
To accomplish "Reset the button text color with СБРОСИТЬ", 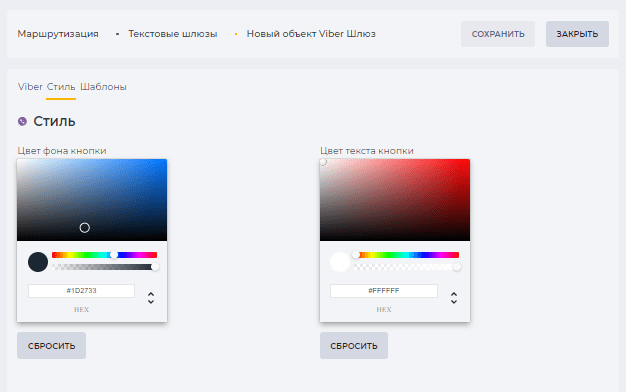I will [x=354, y=346].
